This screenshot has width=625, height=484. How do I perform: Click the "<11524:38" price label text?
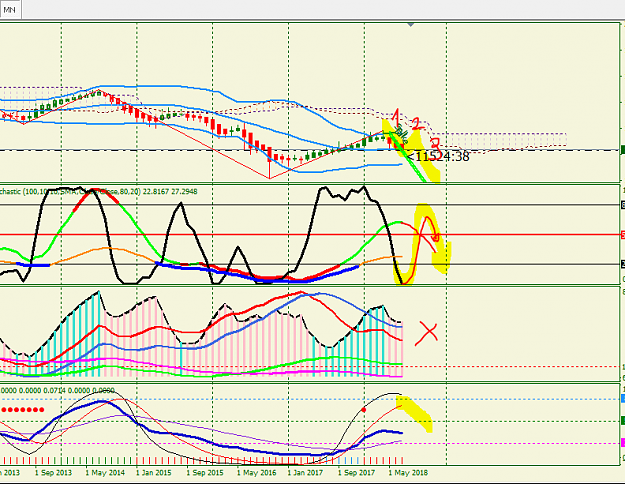[x=438, y=157]
